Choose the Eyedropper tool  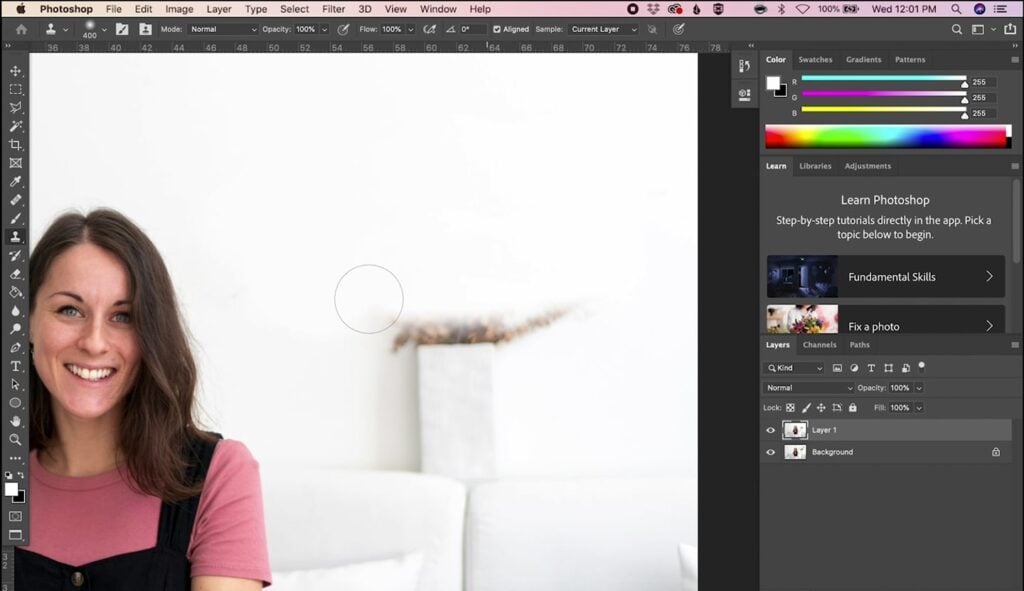(x=15, y=181)
